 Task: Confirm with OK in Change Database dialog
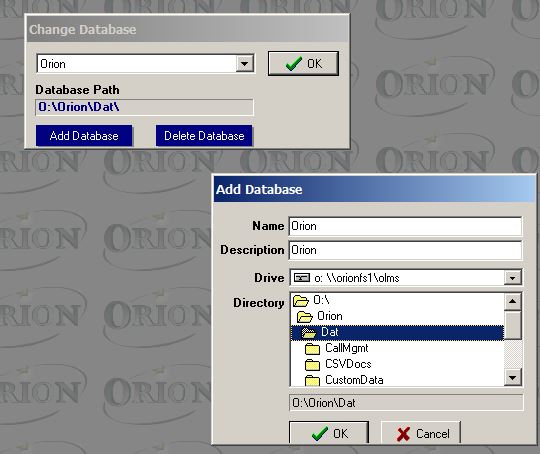(303, 63)
